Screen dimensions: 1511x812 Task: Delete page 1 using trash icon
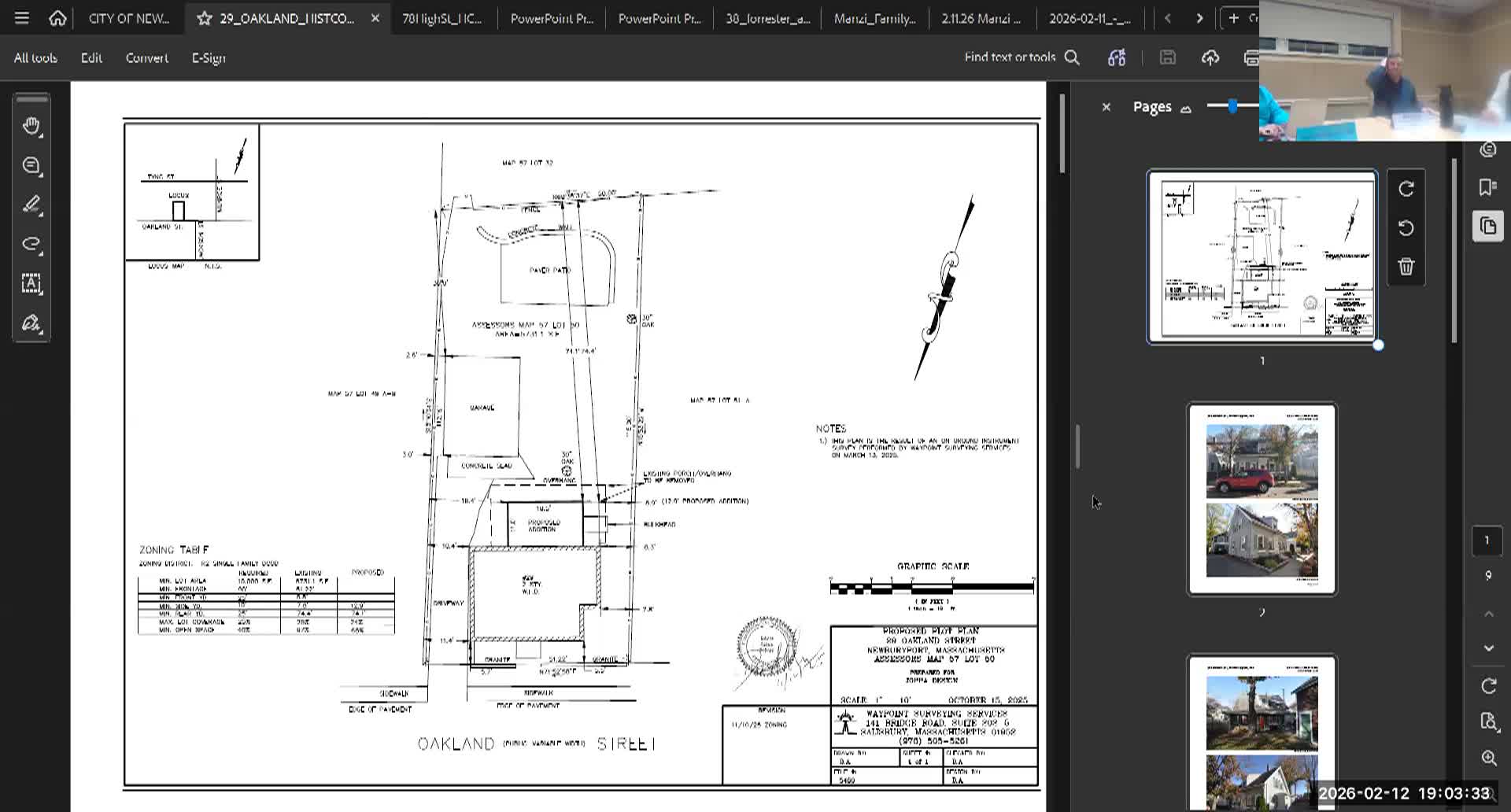point(1406,267)
